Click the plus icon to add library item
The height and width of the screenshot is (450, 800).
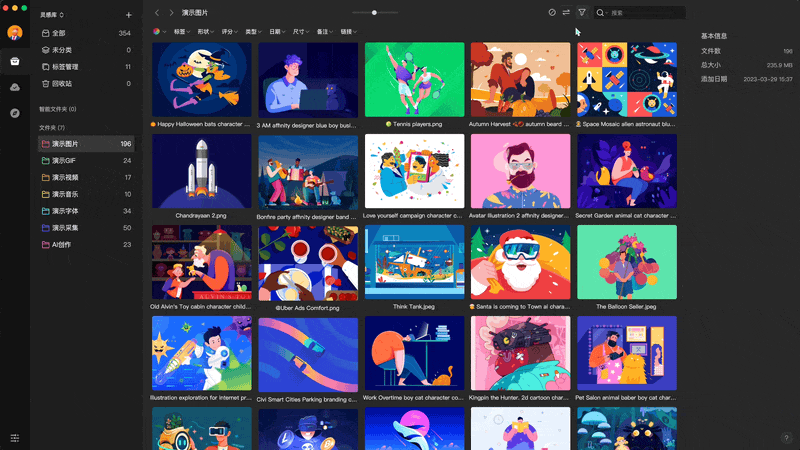pos(128,15)
